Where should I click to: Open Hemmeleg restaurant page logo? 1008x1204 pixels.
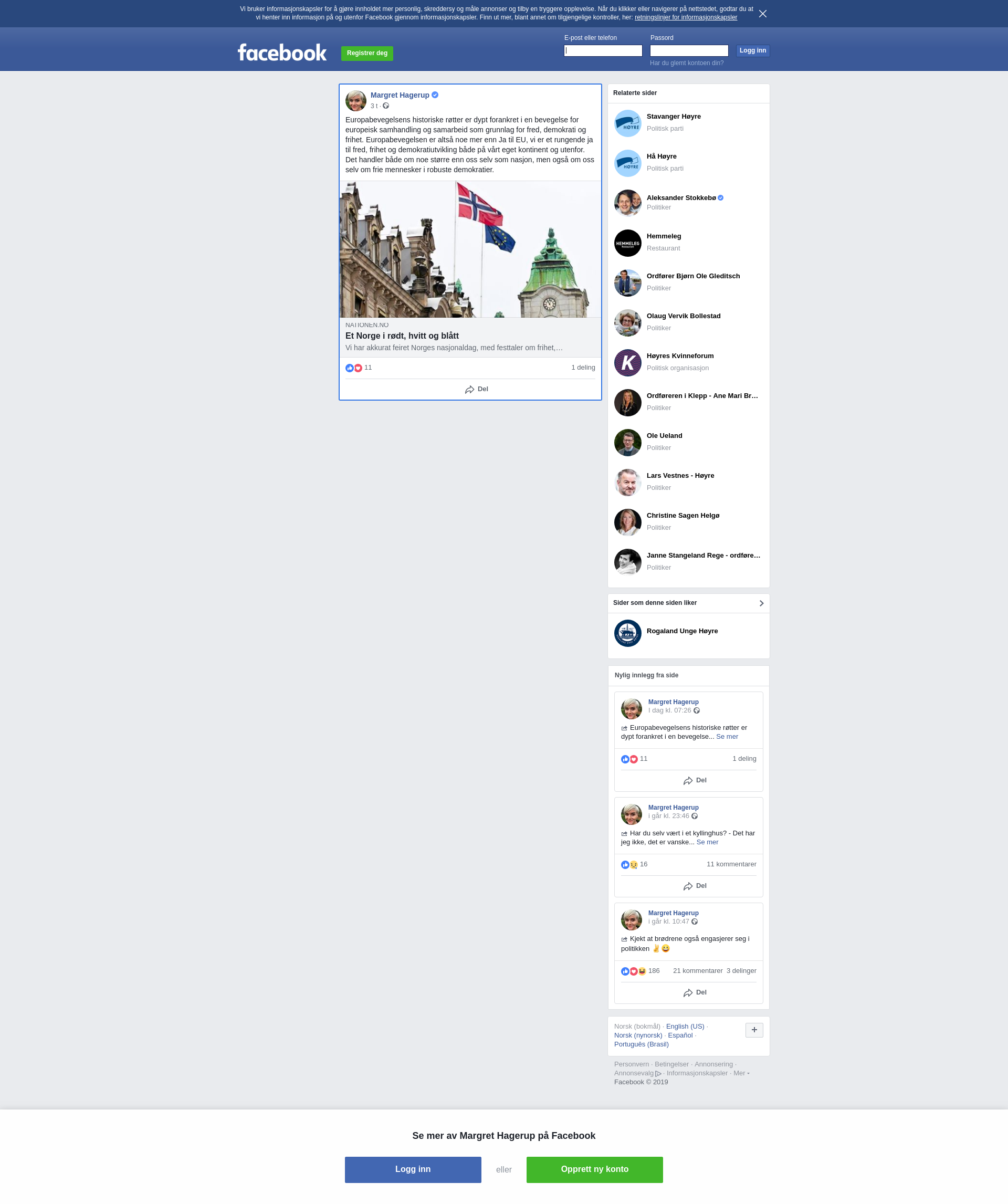[x=628, y=243]
